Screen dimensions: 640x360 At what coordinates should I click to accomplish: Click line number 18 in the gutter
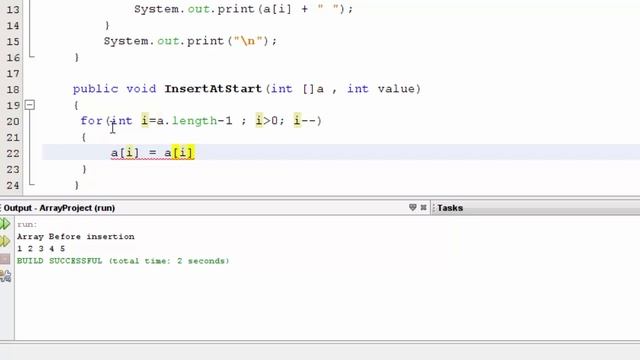point(13,89)
